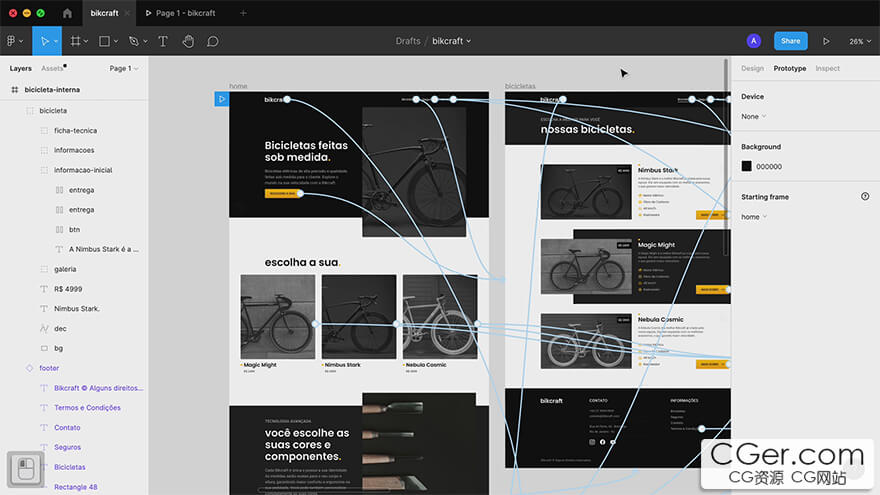
Task: Select the Hand tool
Action: (x=188, y=41)
